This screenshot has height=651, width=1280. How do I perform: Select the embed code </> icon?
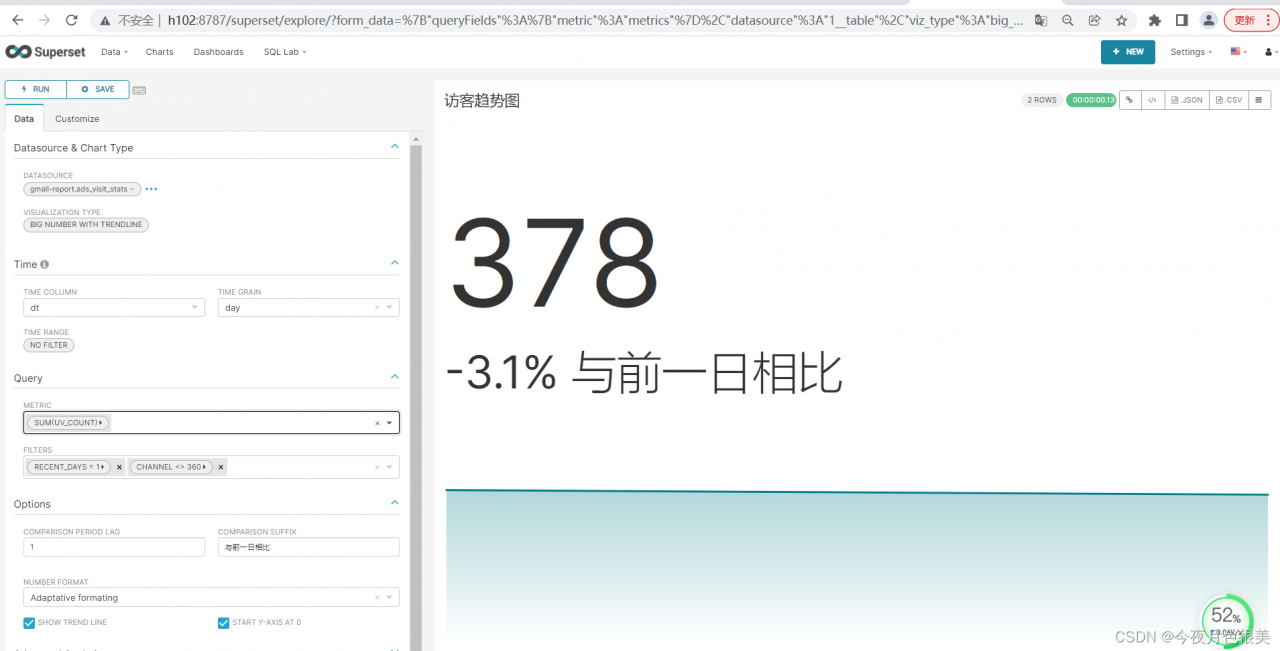[1152, 99]
